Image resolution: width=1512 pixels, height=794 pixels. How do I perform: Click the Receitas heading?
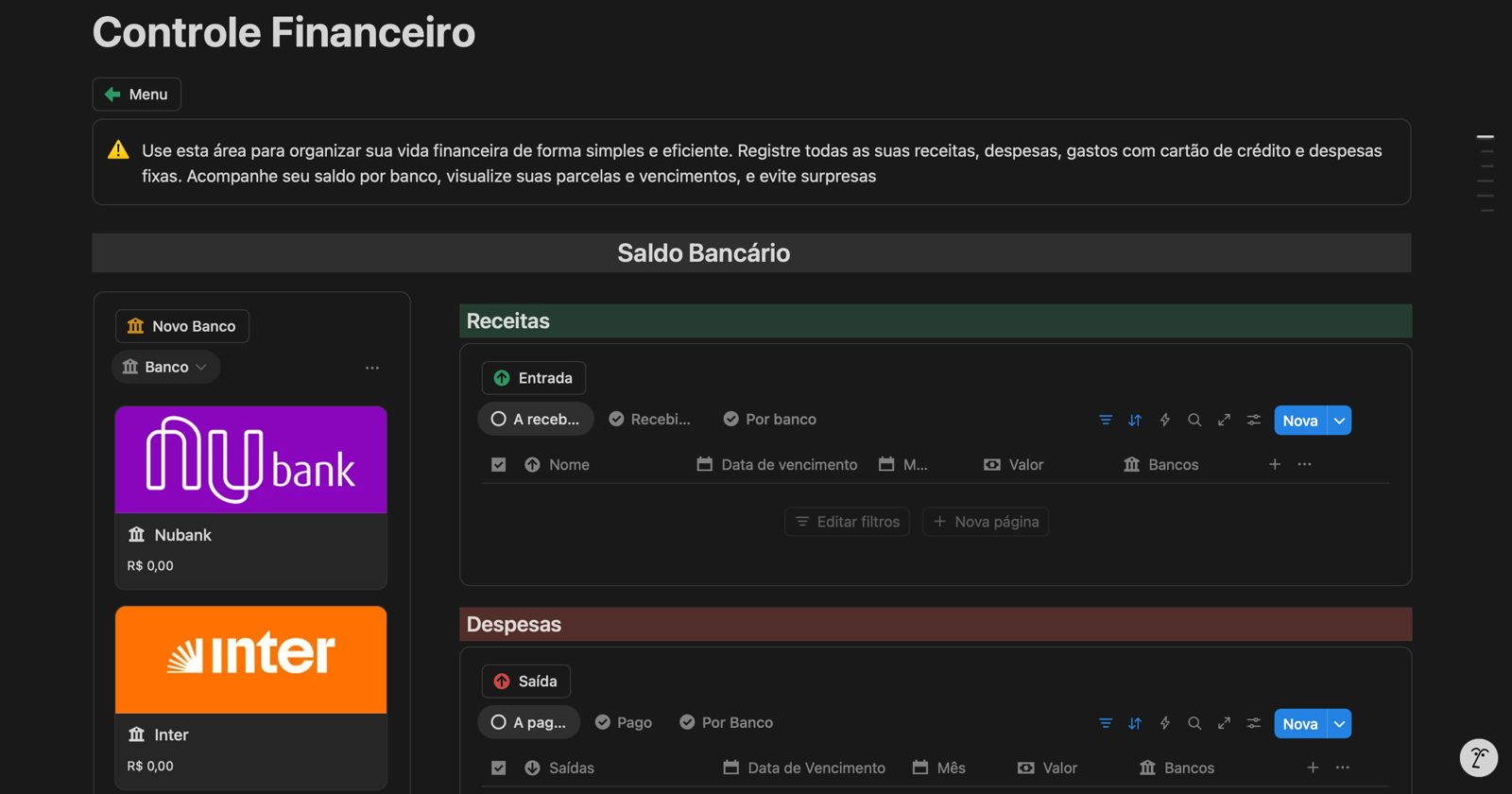(x=507, y=321)
